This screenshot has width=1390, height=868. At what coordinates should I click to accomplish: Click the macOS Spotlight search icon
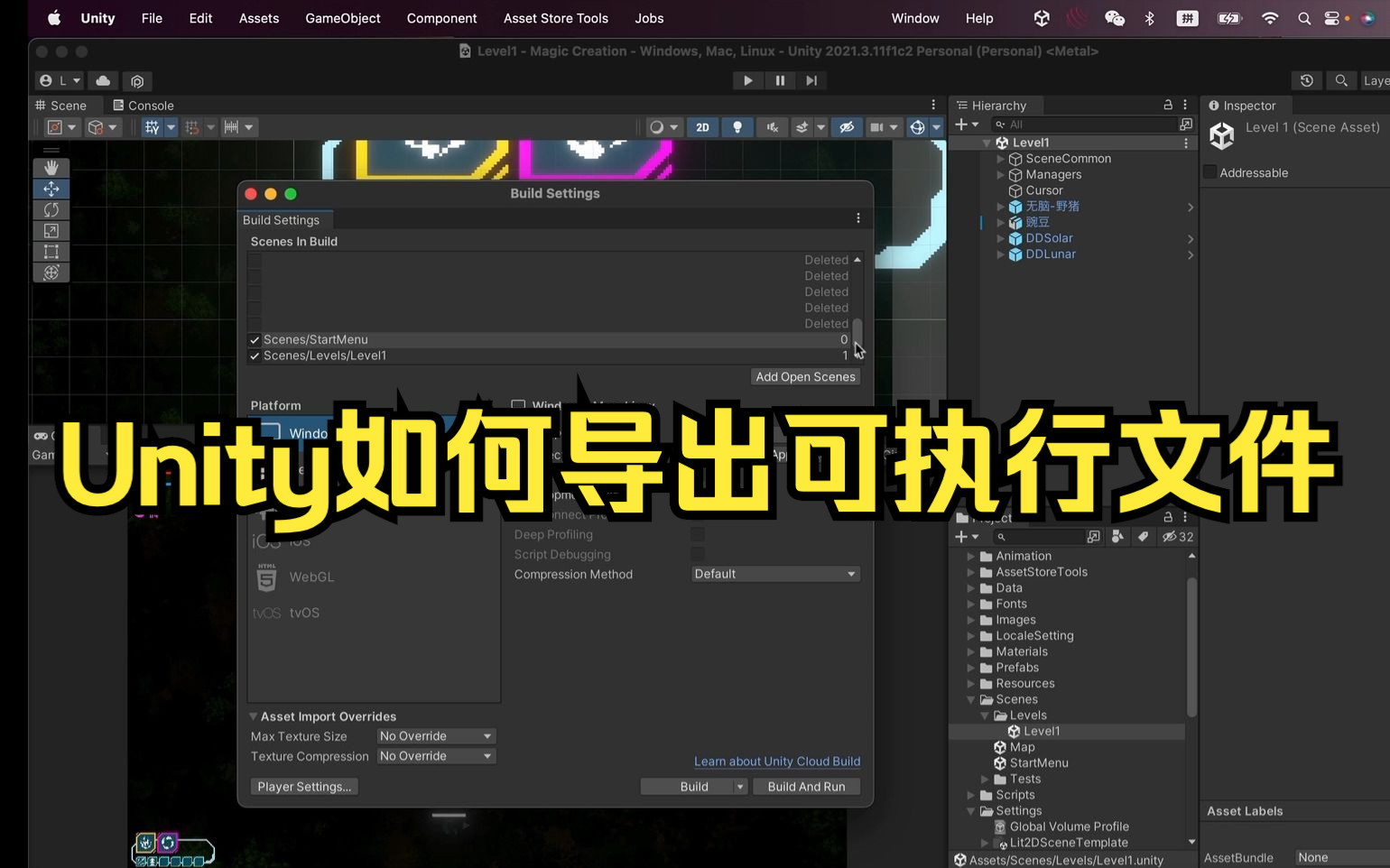1303,18
